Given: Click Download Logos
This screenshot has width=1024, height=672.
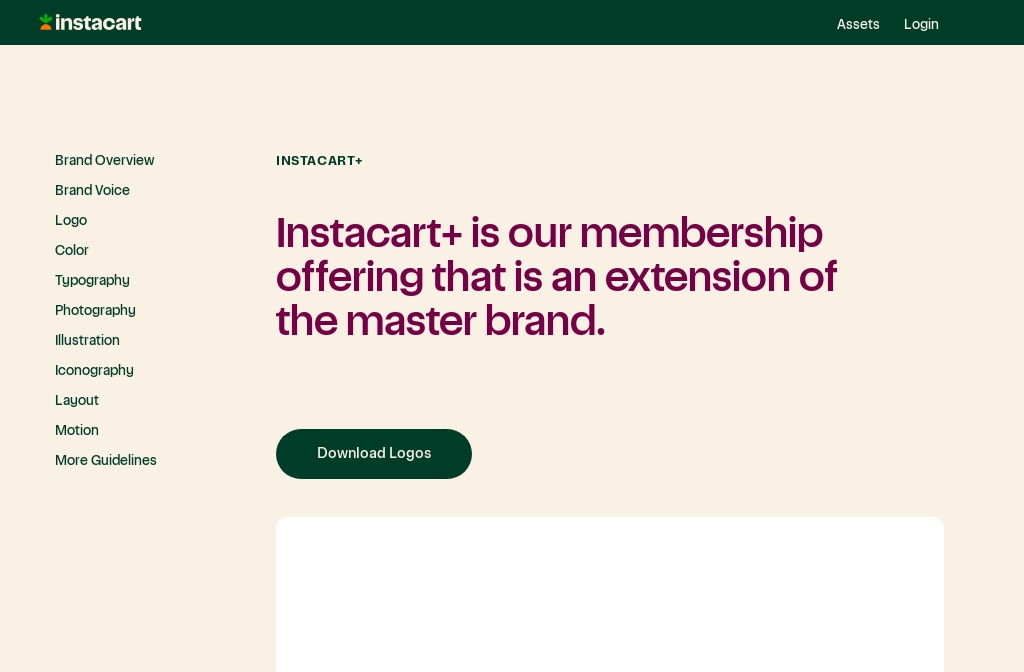Looking at the screenshot, I should click(x=374, y=453).
